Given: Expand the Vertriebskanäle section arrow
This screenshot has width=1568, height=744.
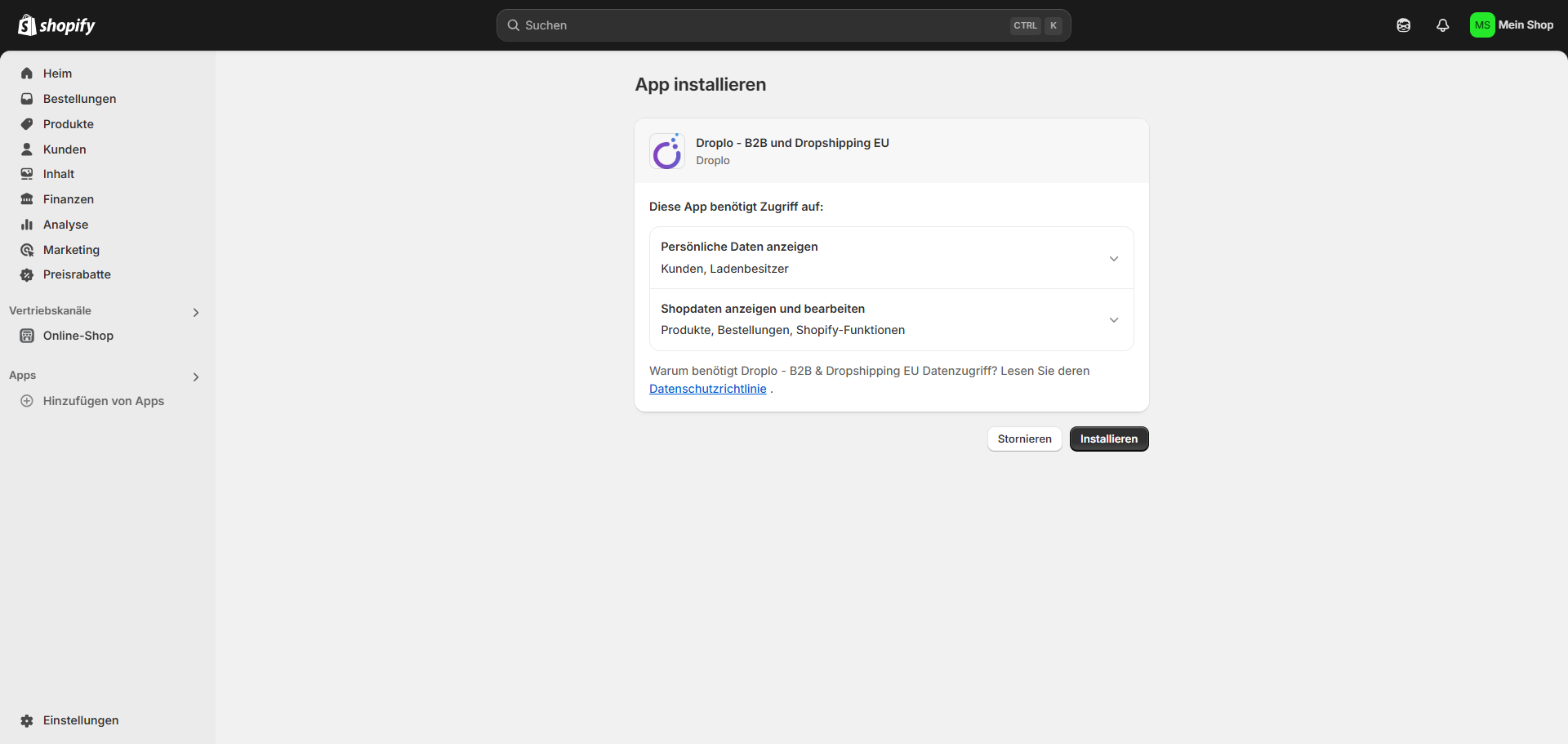Looking at the screenshot, I should [x=196, y=312].
